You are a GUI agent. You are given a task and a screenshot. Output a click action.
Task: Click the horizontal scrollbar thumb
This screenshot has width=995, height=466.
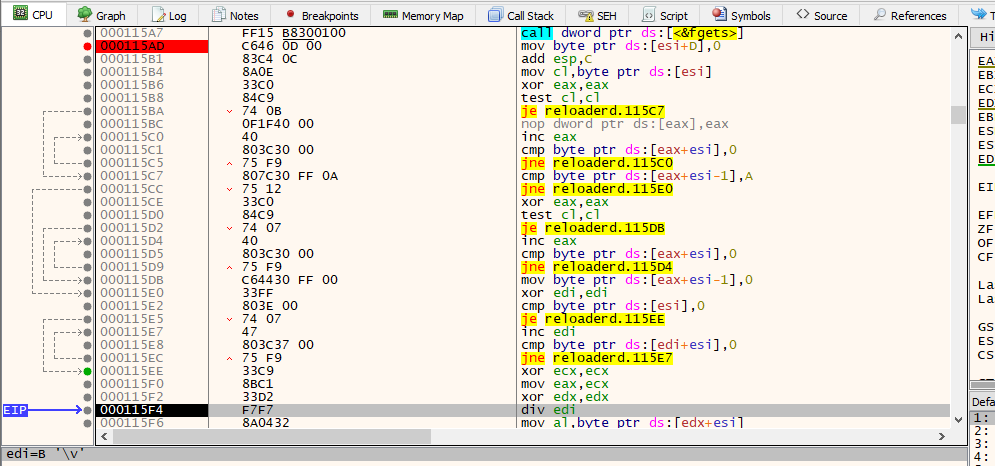click(272, 436)
